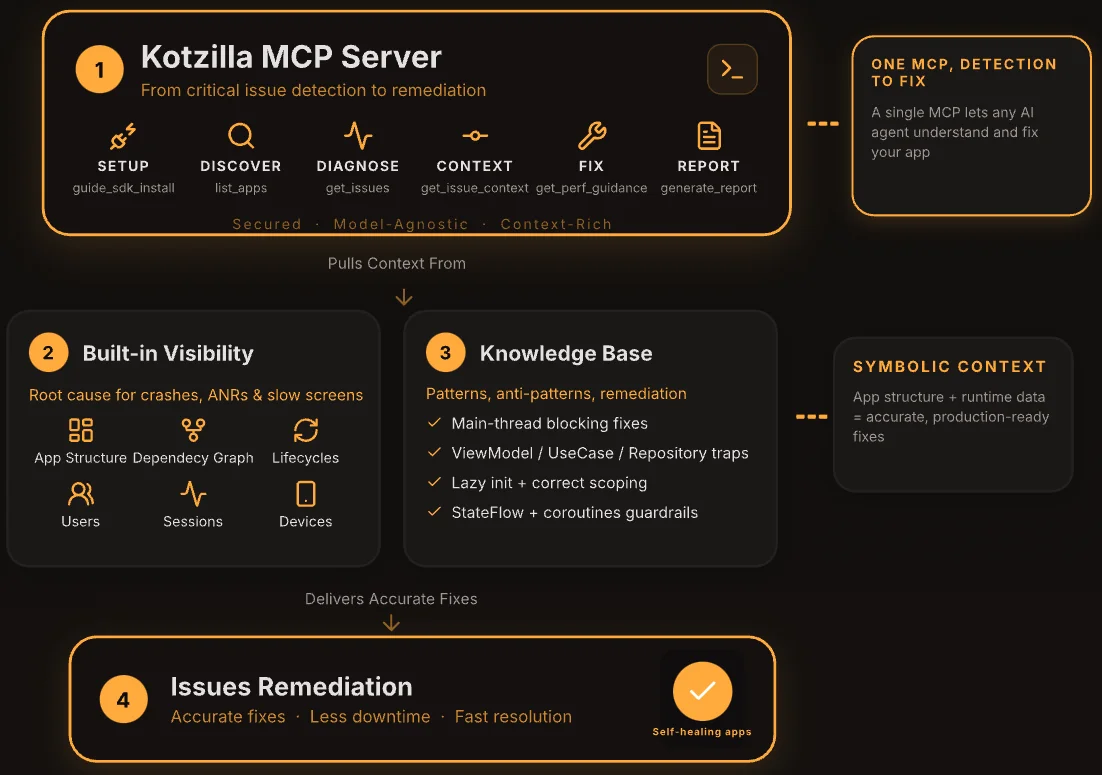This screenshot has width=1102, height=775.
Task: Click the Dependency Graph icon
Action: [x=193, y=430]
